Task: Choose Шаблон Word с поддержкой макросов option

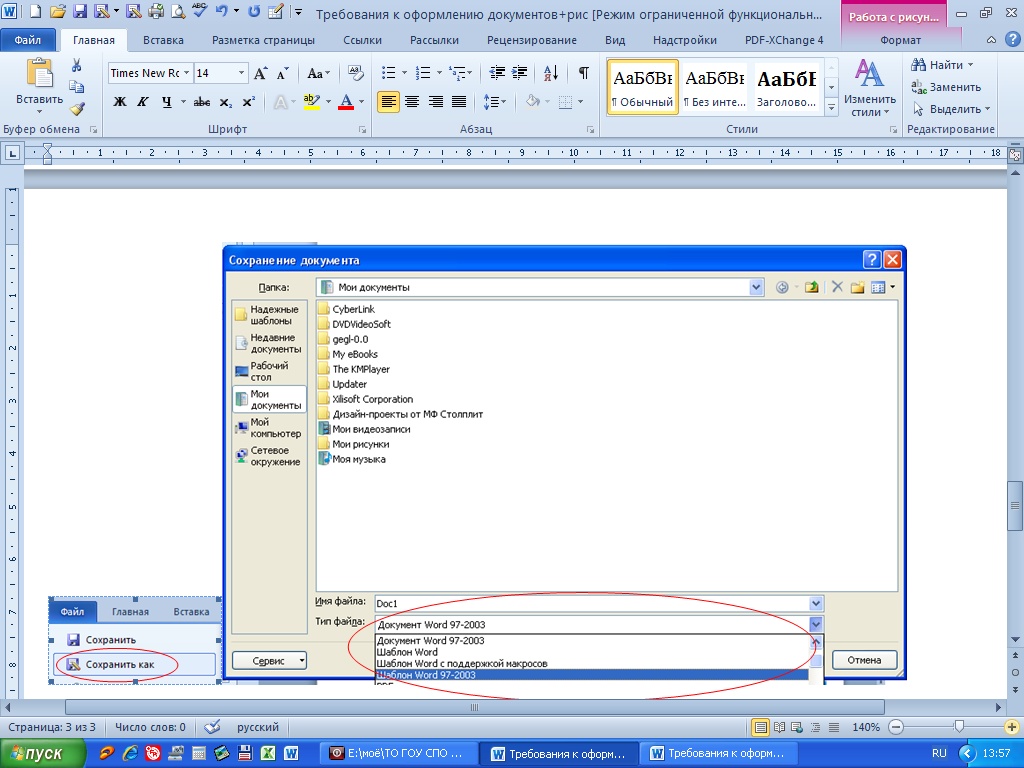Action: tap(462, 664)
